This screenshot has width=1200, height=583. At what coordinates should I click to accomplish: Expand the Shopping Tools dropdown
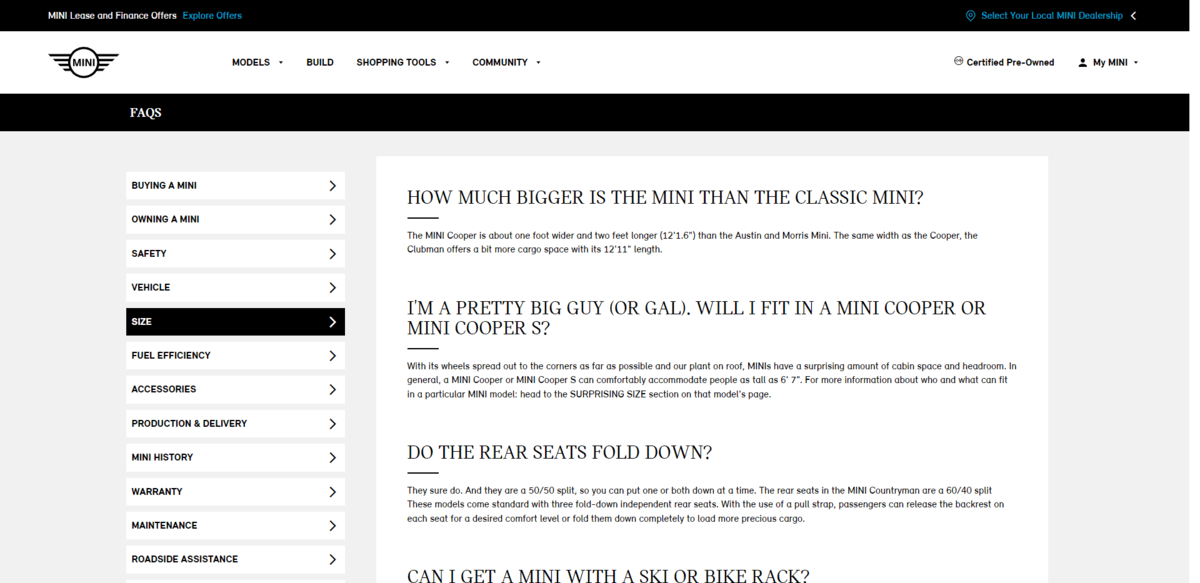pos(402,62)
